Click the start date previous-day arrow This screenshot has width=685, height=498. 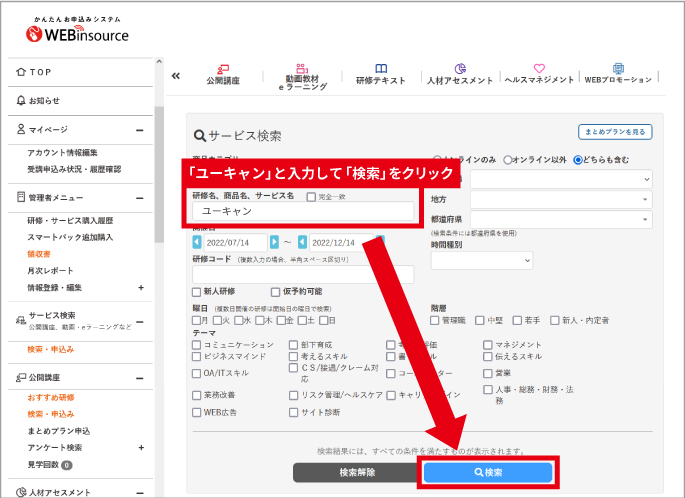click(x=197, y=242)
